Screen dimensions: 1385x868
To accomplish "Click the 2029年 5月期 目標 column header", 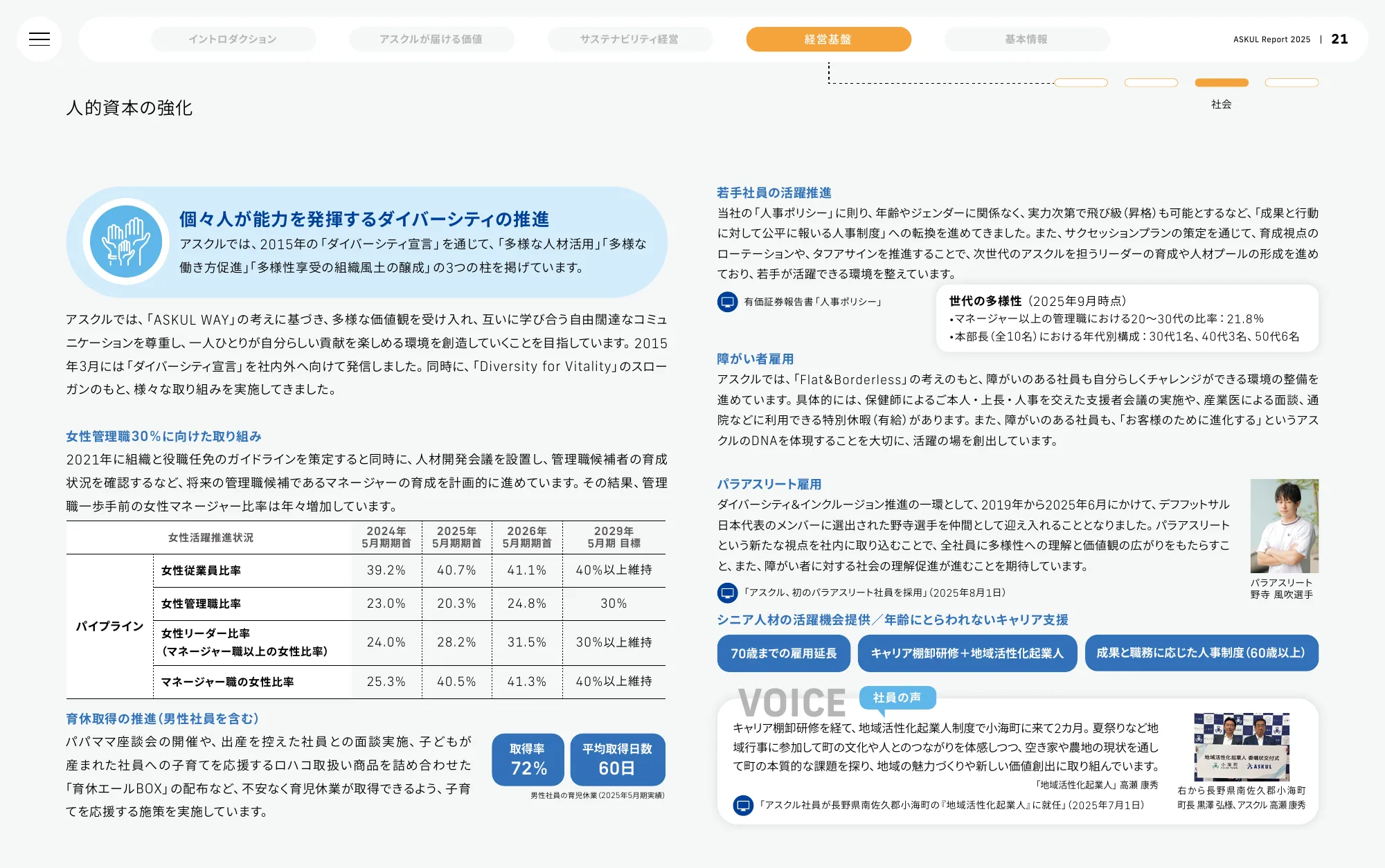I will coord(614,538).
